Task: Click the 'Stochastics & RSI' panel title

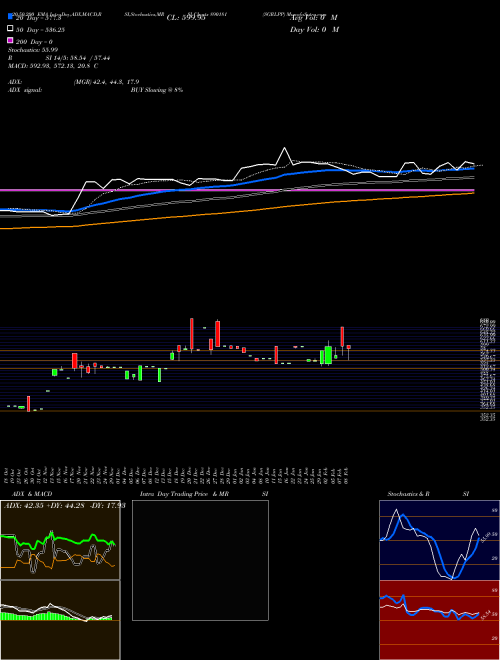Action: (x=428, y=494)
